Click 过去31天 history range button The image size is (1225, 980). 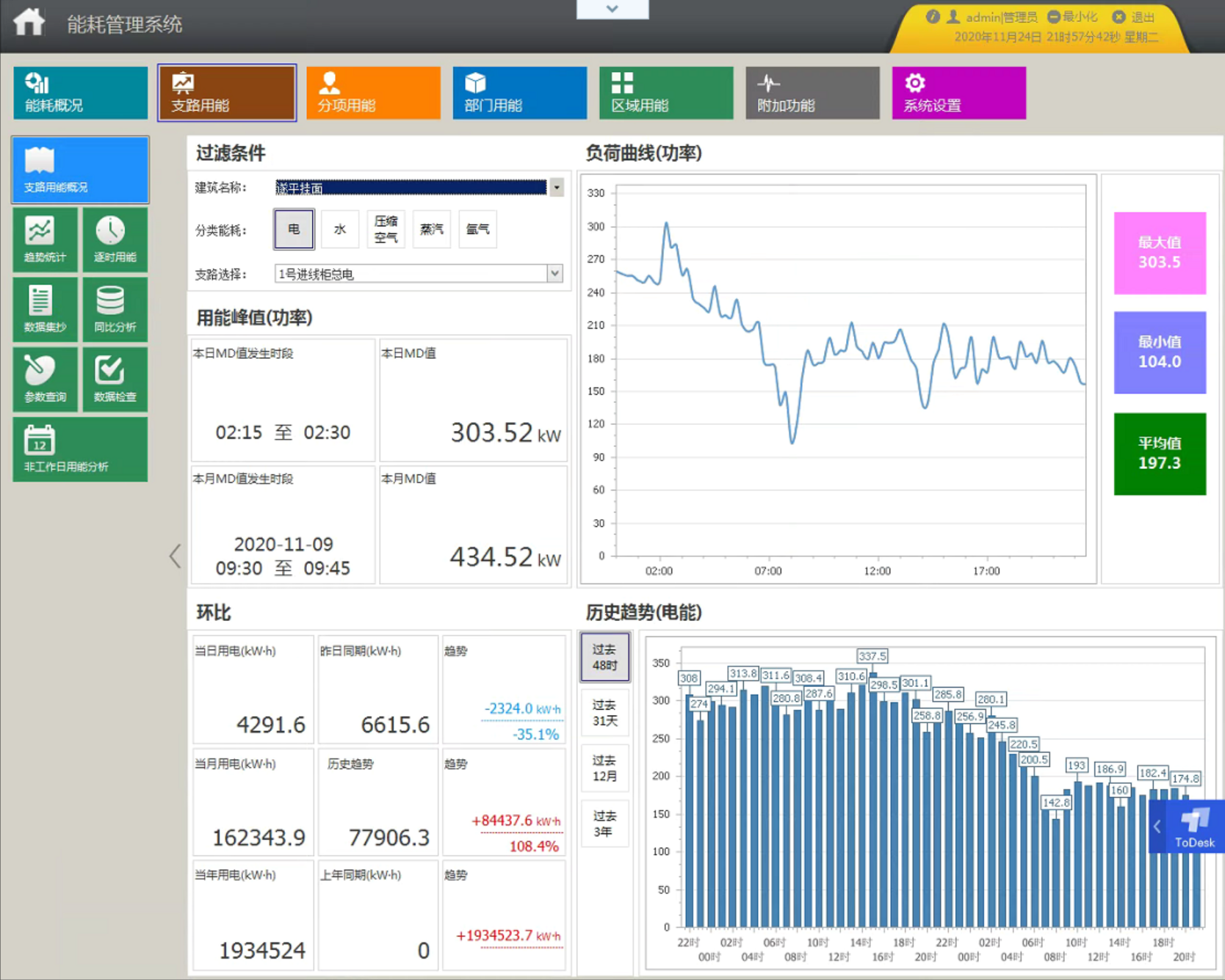[604, 713]
